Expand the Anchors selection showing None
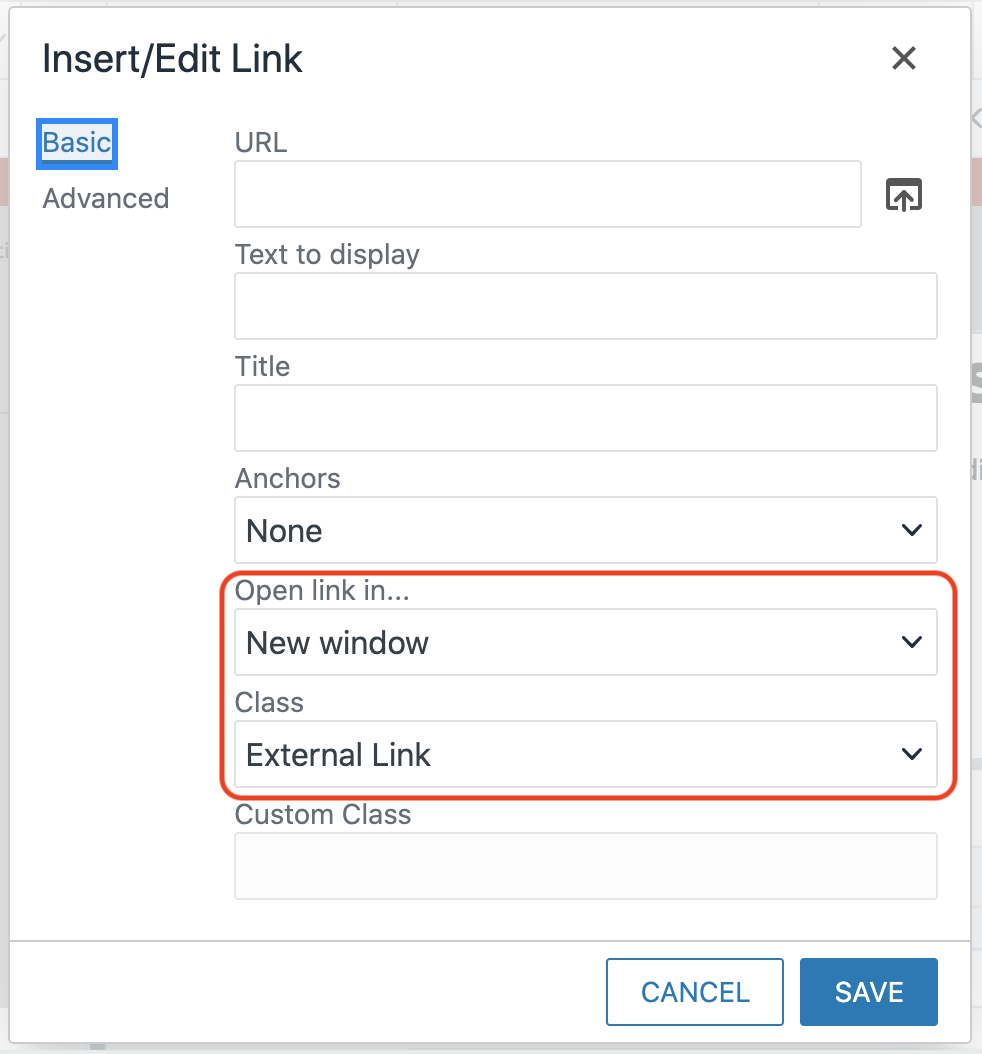Image resolution: width=982 pixels, height=1054 pixels. [586, 530]
